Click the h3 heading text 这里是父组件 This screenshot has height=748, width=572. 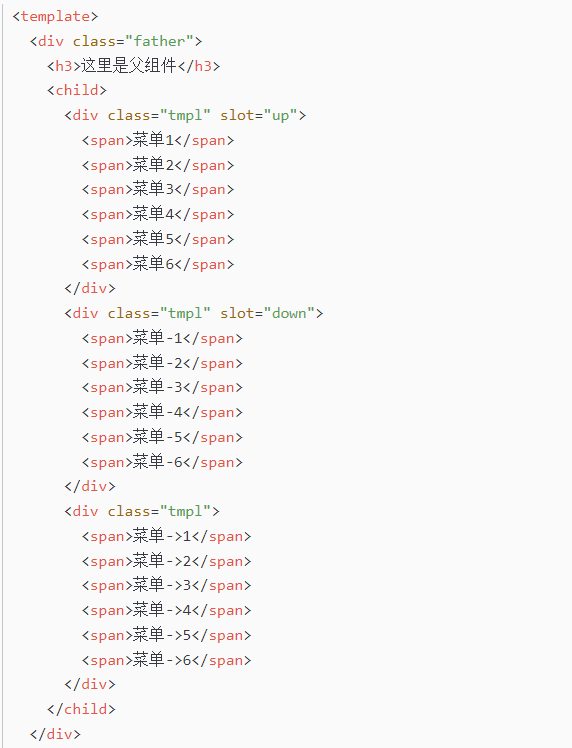129,66
